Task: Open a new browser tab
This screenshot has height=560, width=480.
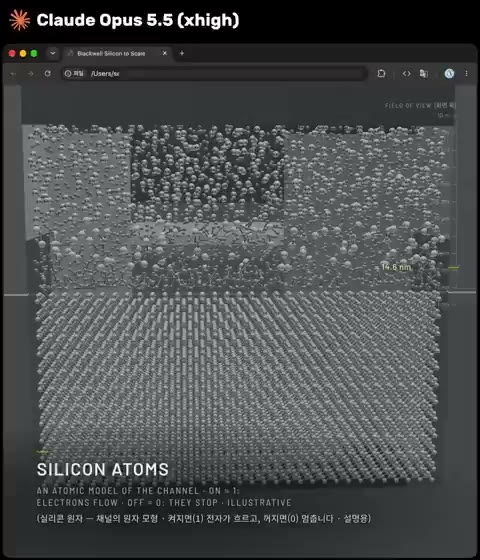Action: [x=182, y=53]
